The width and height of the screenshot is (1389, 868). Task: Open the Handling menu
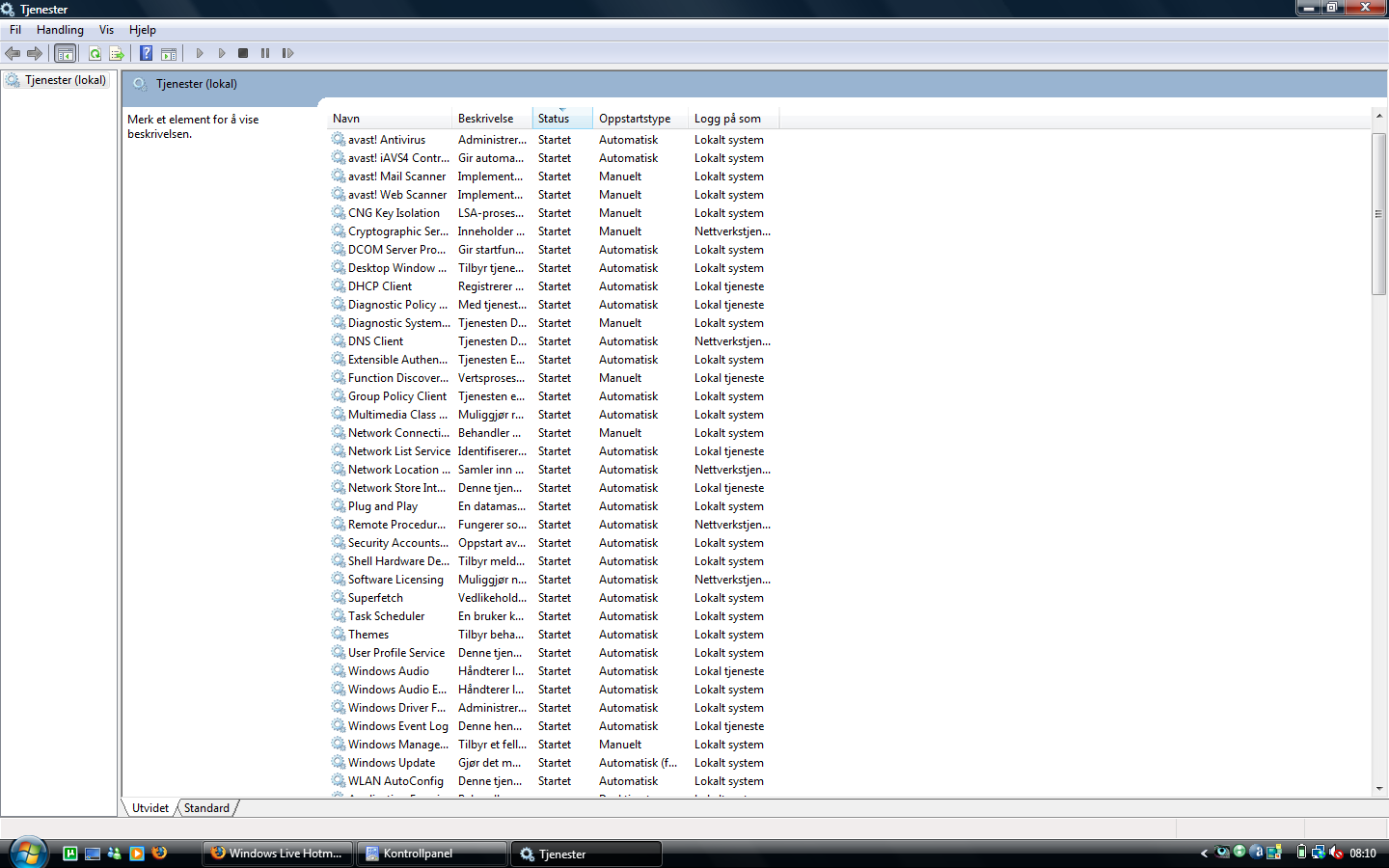point(60,30)
